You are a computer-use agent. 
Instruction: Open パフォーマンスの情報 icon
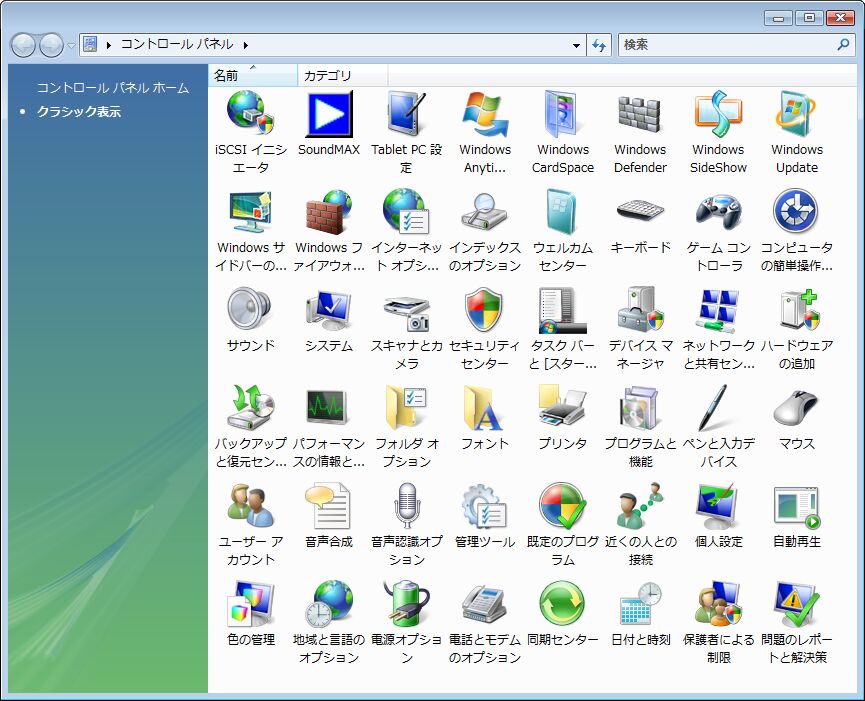[x=328, y=408]
